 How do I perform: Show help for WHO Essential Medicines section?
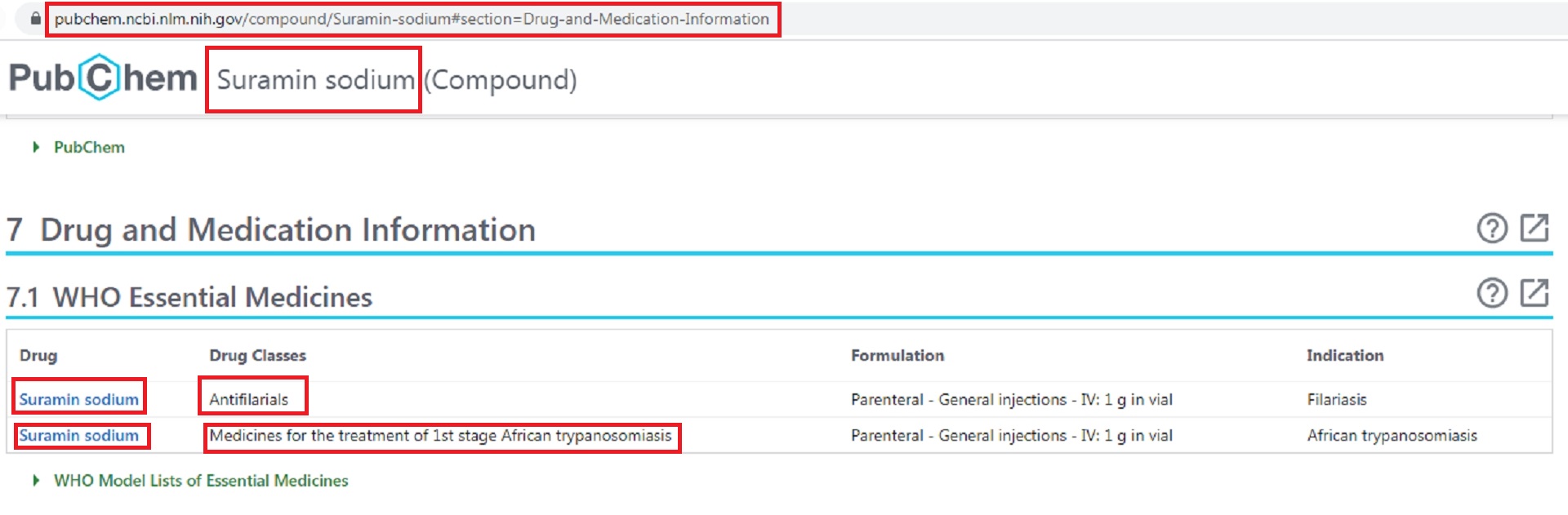[x=1492, y=293]
